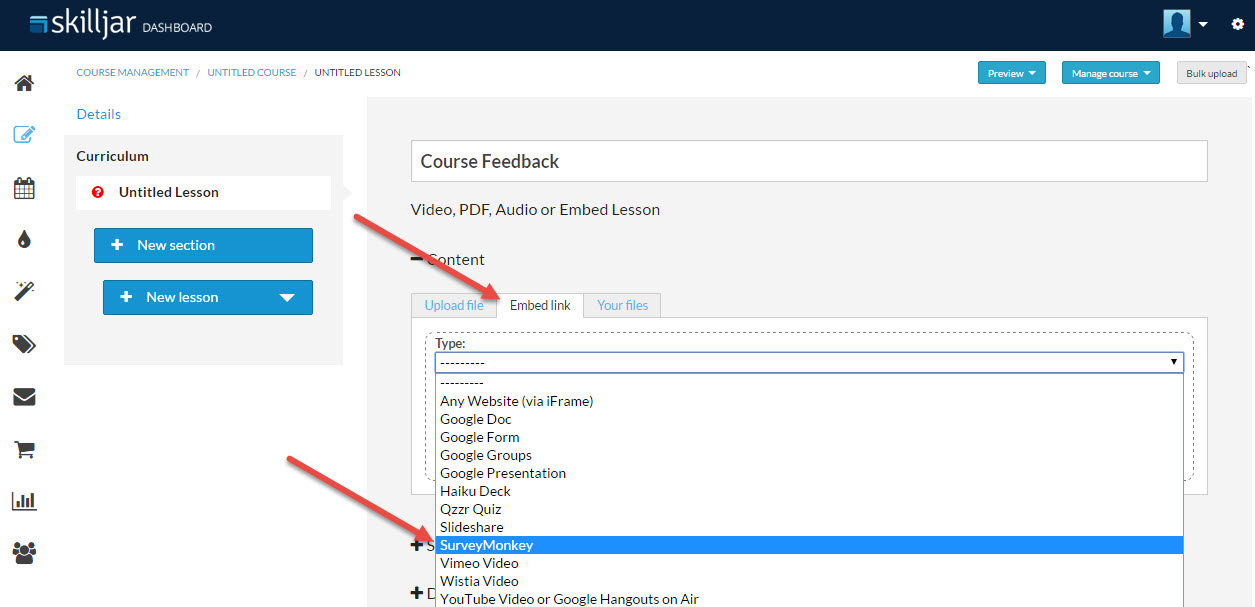Select Slideshare option

[809, 527]
